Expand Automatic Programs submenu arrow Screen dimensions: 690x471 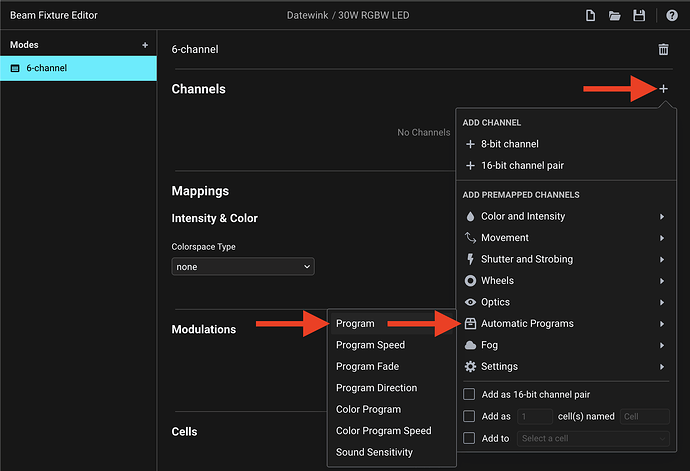662,324
